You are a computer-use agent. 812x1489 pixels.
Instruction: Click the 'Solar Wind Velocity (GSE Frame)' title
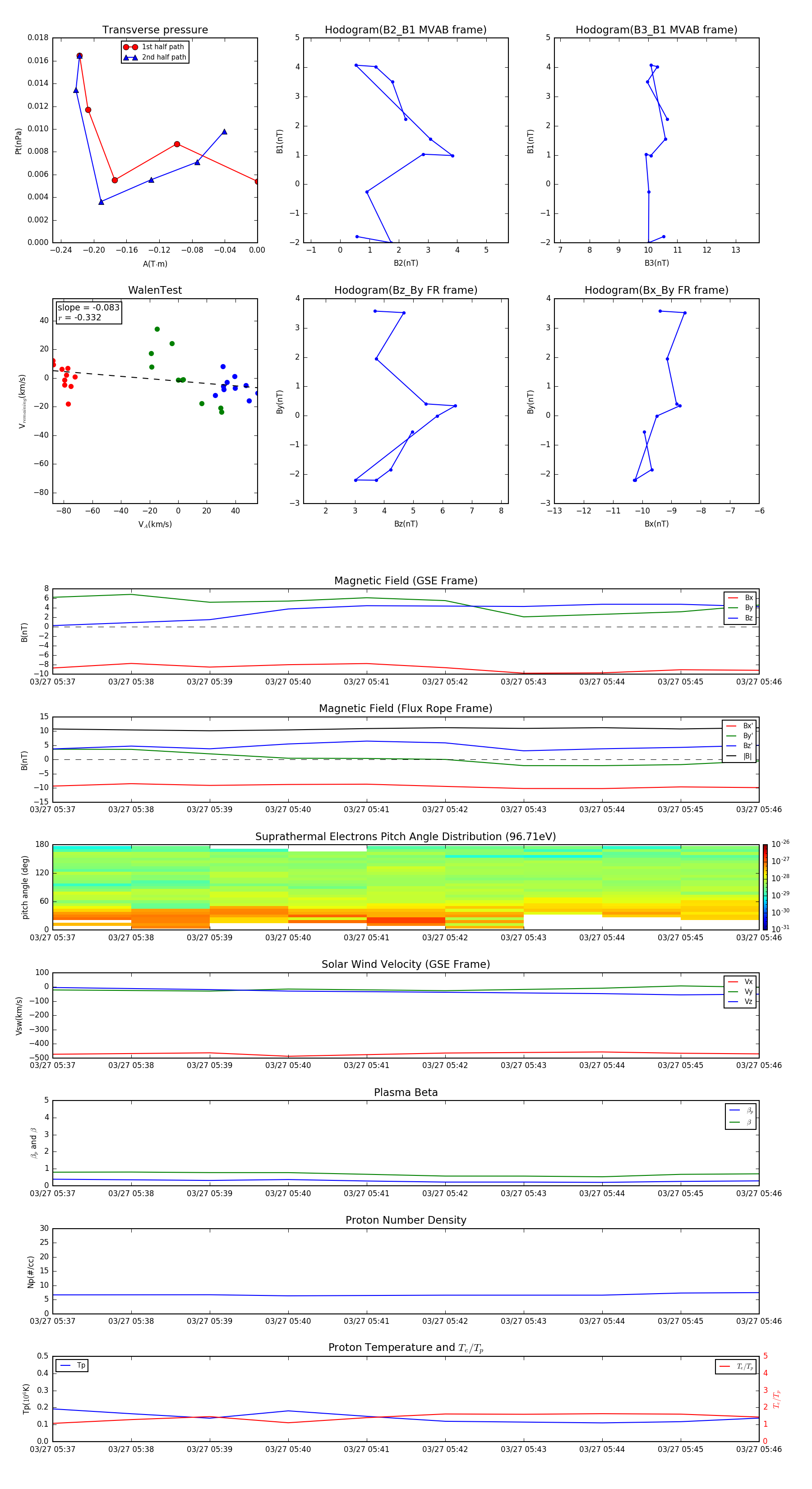[406, 964]
